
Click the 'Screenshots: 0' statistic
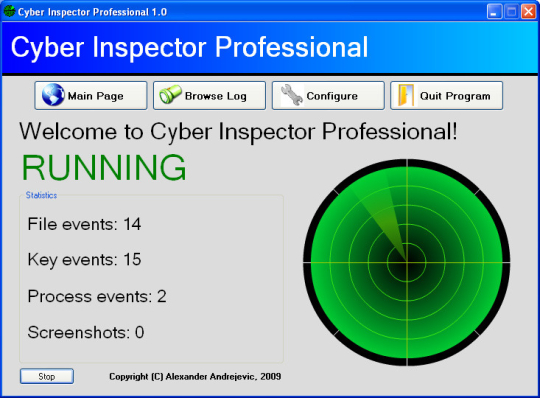coord(86,332)
